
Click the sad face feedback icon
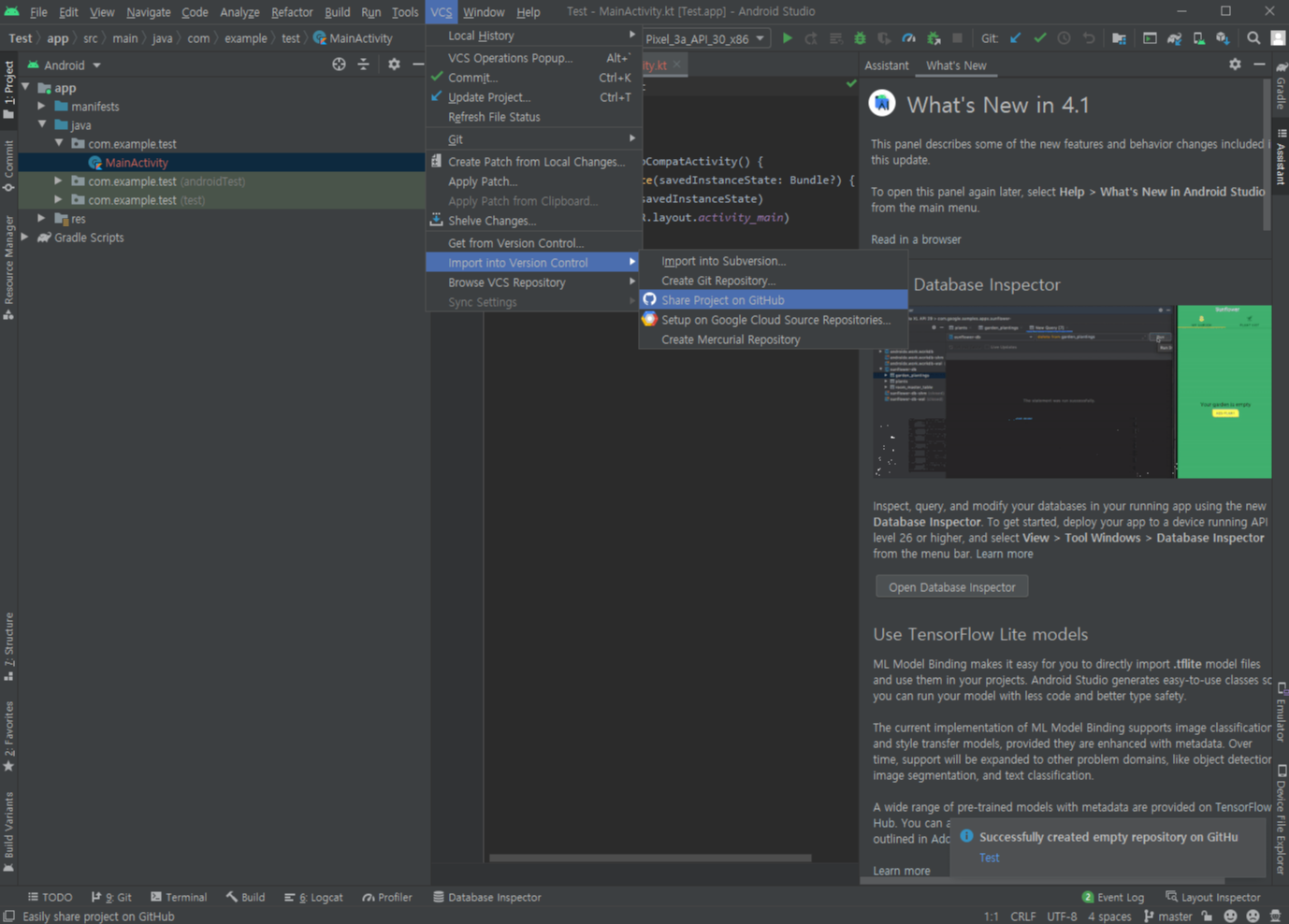coord(1253,917)
